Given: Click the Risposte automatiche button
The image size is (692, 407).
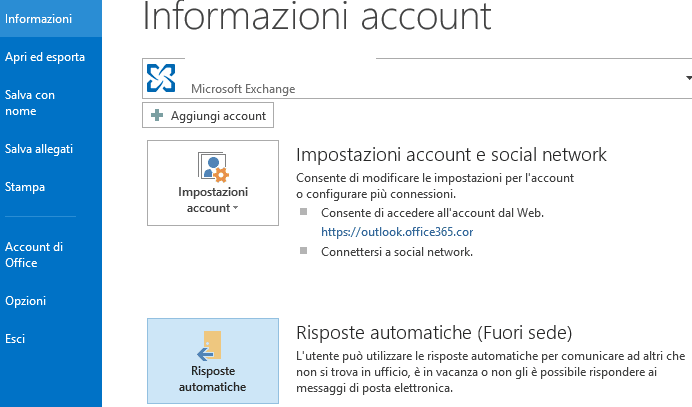Looking at the screenshot, I should pyautogui.click(x=213, y=361).
